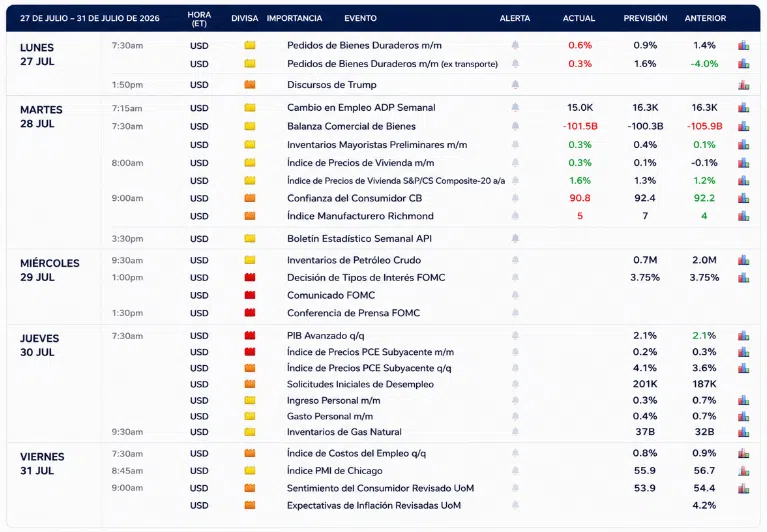Click actual value -101.5B for Balanza Comercial
The image size is (767, 532).
[580, 126]
